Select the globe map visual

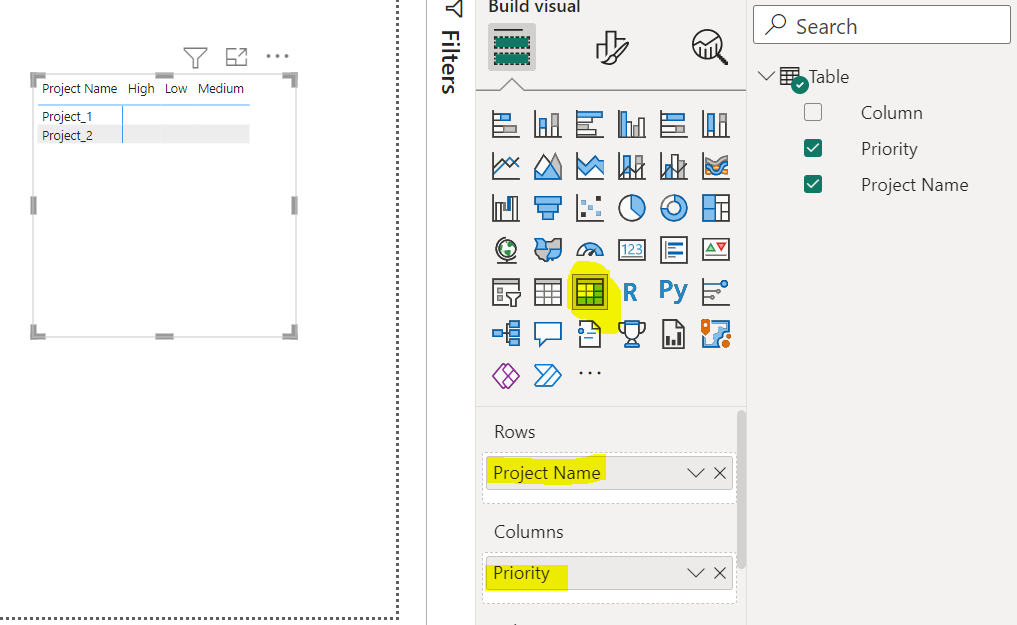tap(505, 250)
